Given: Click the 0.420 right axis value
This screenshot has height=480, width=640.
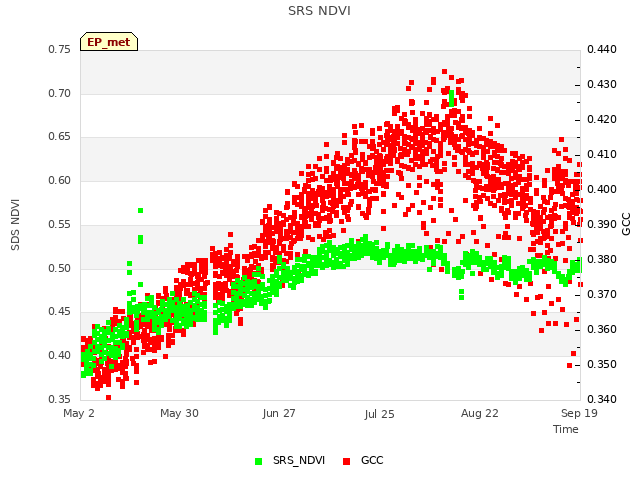Looking at the screenshot, I should tap(602, 120).
